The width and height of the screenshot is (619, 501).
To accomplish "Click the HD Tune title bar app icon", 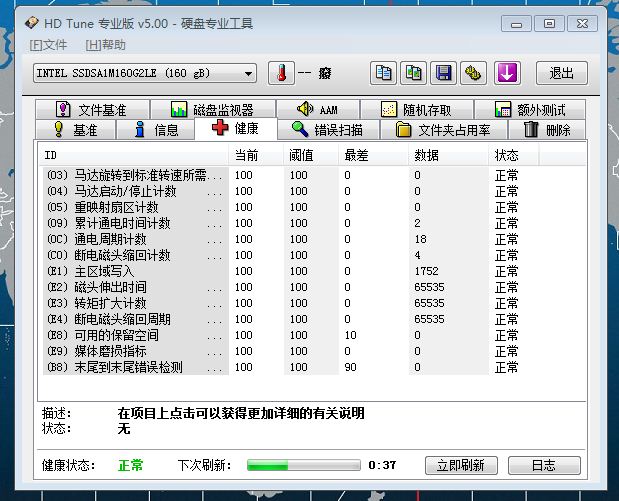I will tap(32, 23).
